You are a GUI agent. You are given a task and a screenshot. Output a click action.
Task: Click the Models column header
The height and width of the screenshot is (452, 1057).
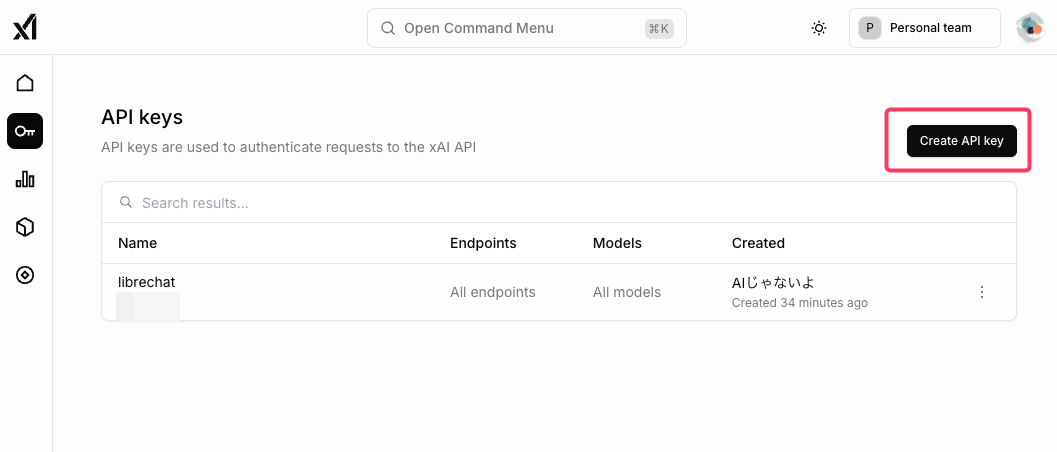[x=617, y=243]
